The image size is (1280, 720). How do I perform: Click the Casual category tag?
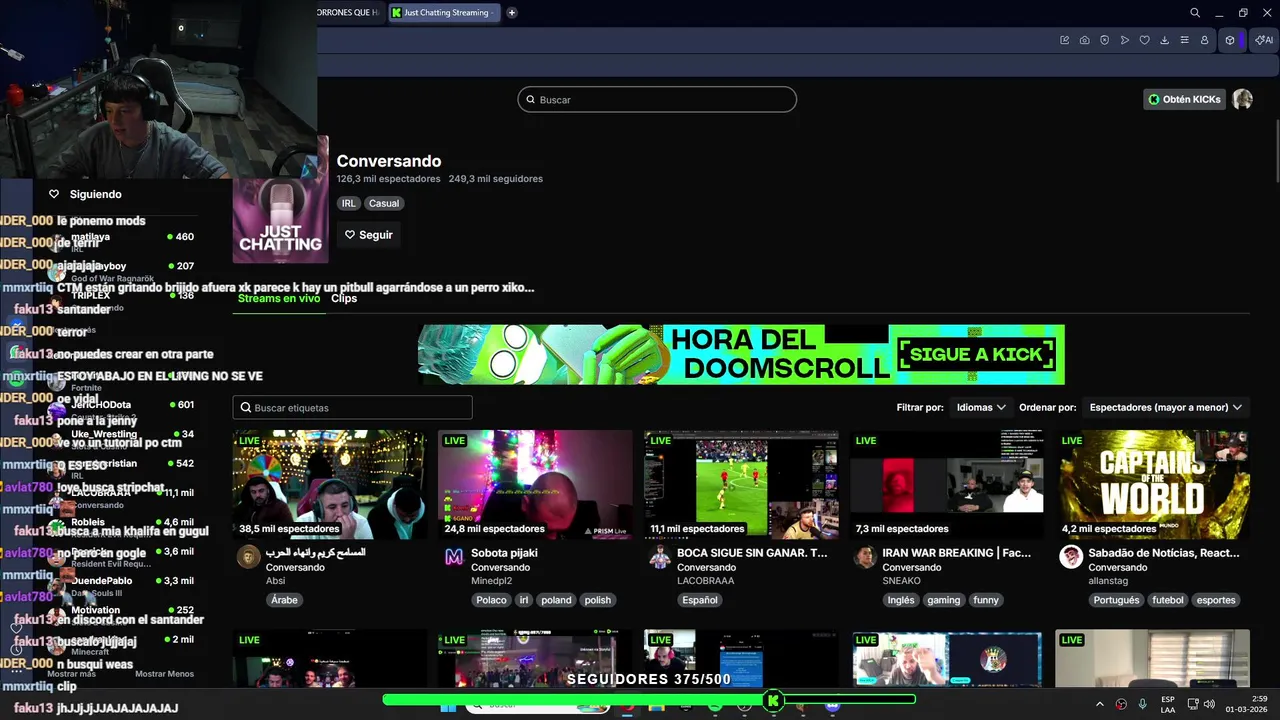384,203
